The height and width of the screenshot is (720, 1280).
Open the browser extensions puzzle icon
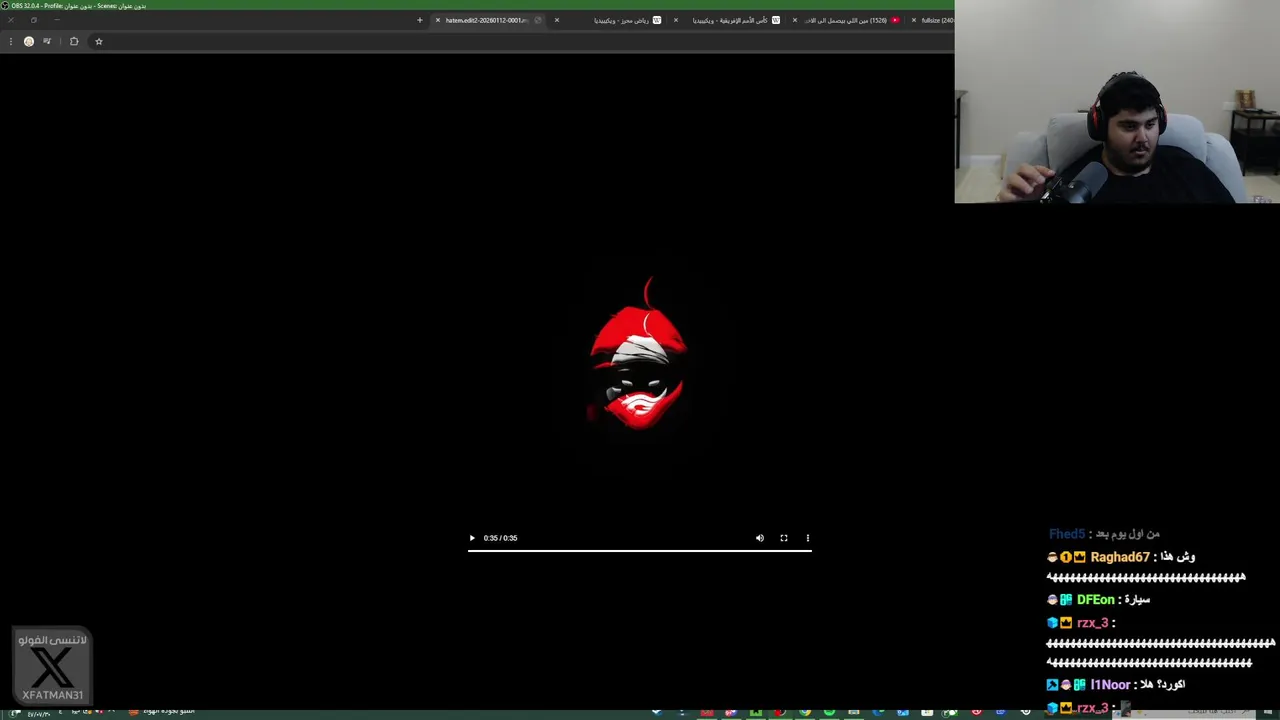click(74, 41)
